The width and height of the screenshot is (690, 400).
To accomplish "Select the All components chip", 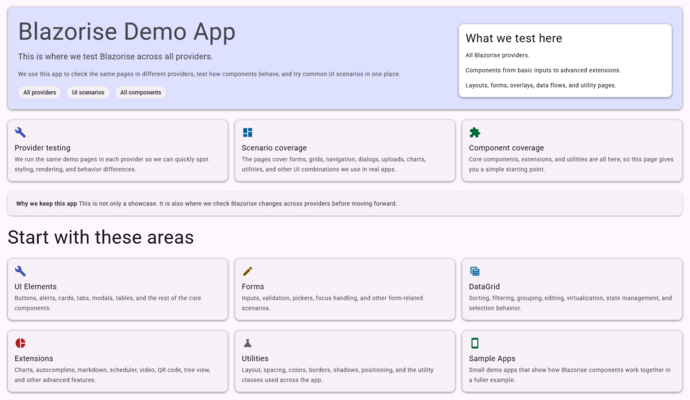I will 141,92.
